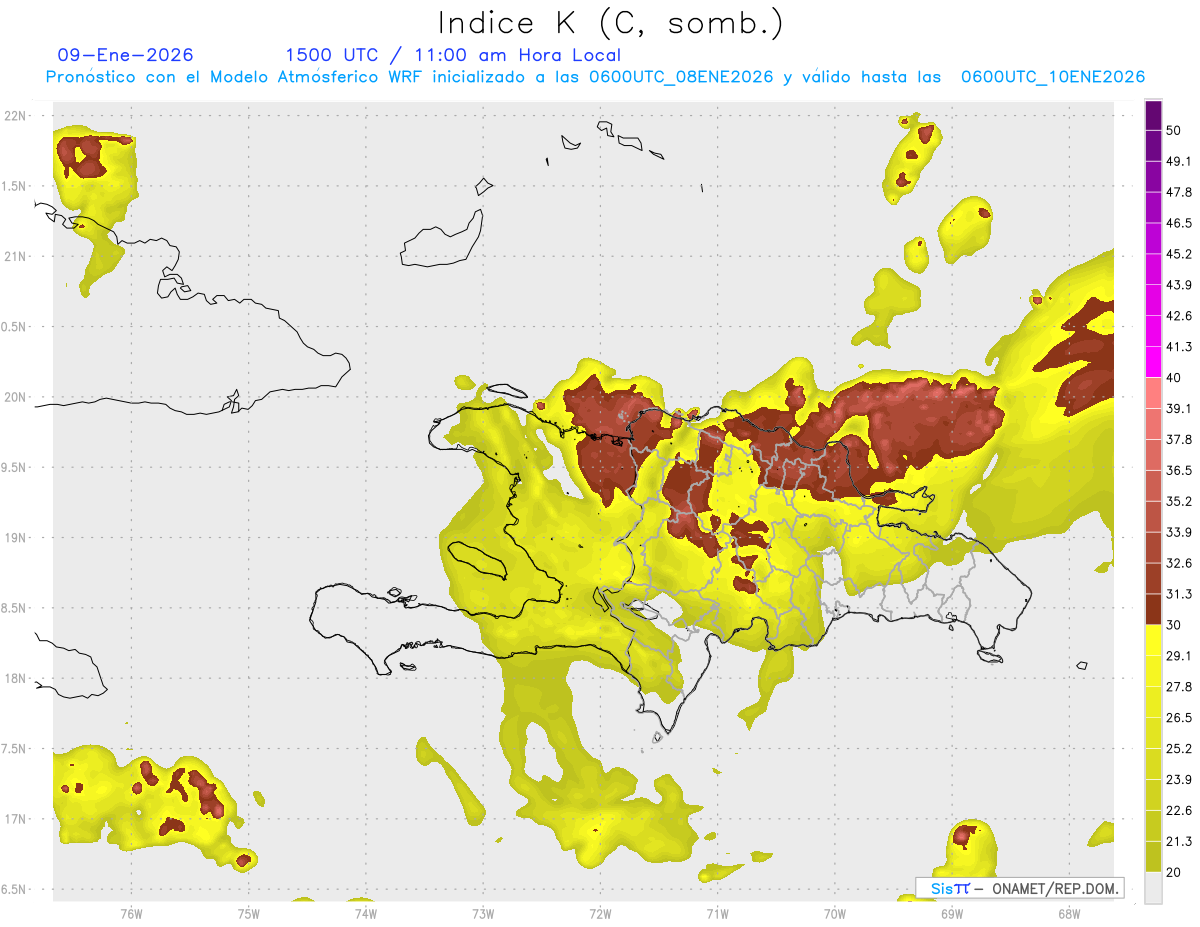Click '1500 UTC / 11:00 am Hora Local'
Viewport: 1200px width, 927px height.
tap(453, 55)
